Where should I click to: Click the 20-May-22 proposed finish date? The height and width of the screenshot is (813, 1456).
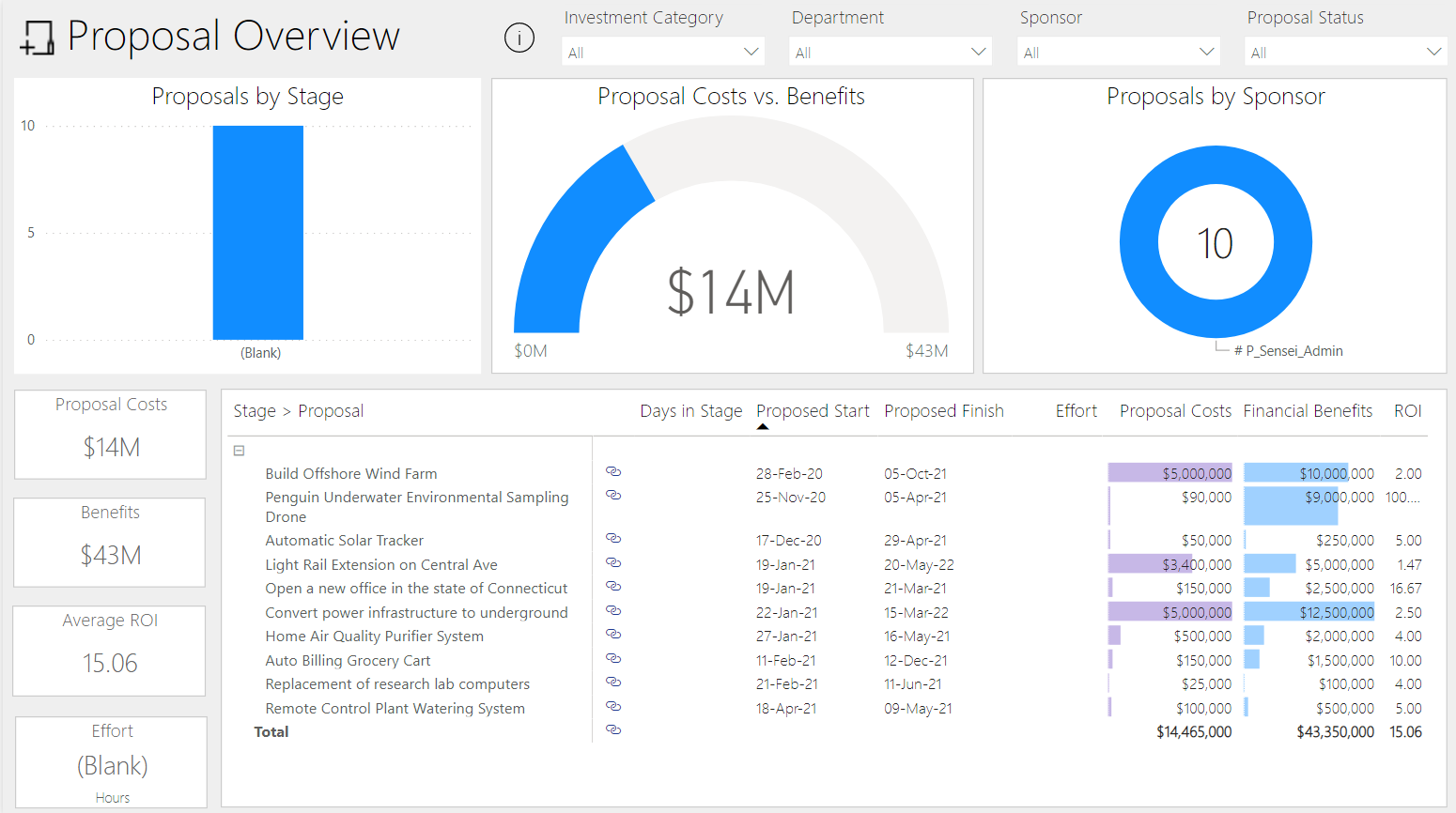[x=919, y=565]
